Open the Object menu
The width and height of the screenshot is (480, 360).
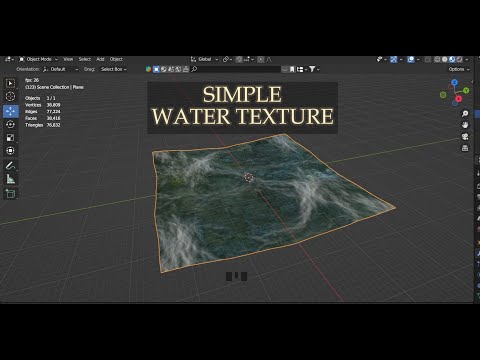(116, 59)
